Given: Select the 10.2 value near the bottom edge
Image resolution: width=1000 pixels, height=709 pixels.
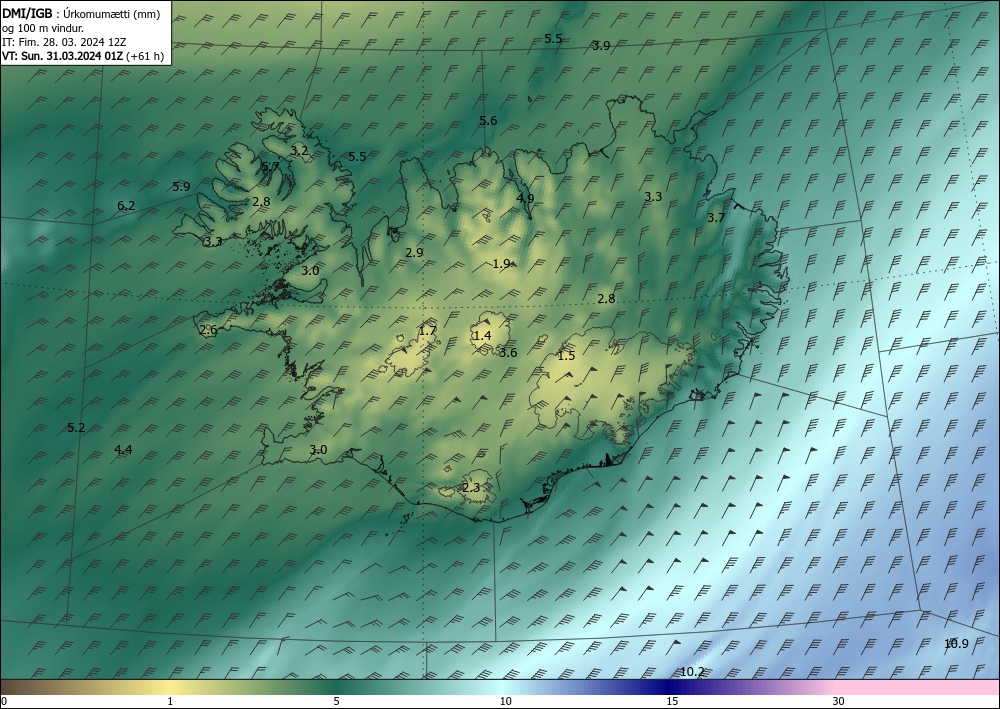Looking at the screenshot, I should pyautogui.click(x=692, y=671).
